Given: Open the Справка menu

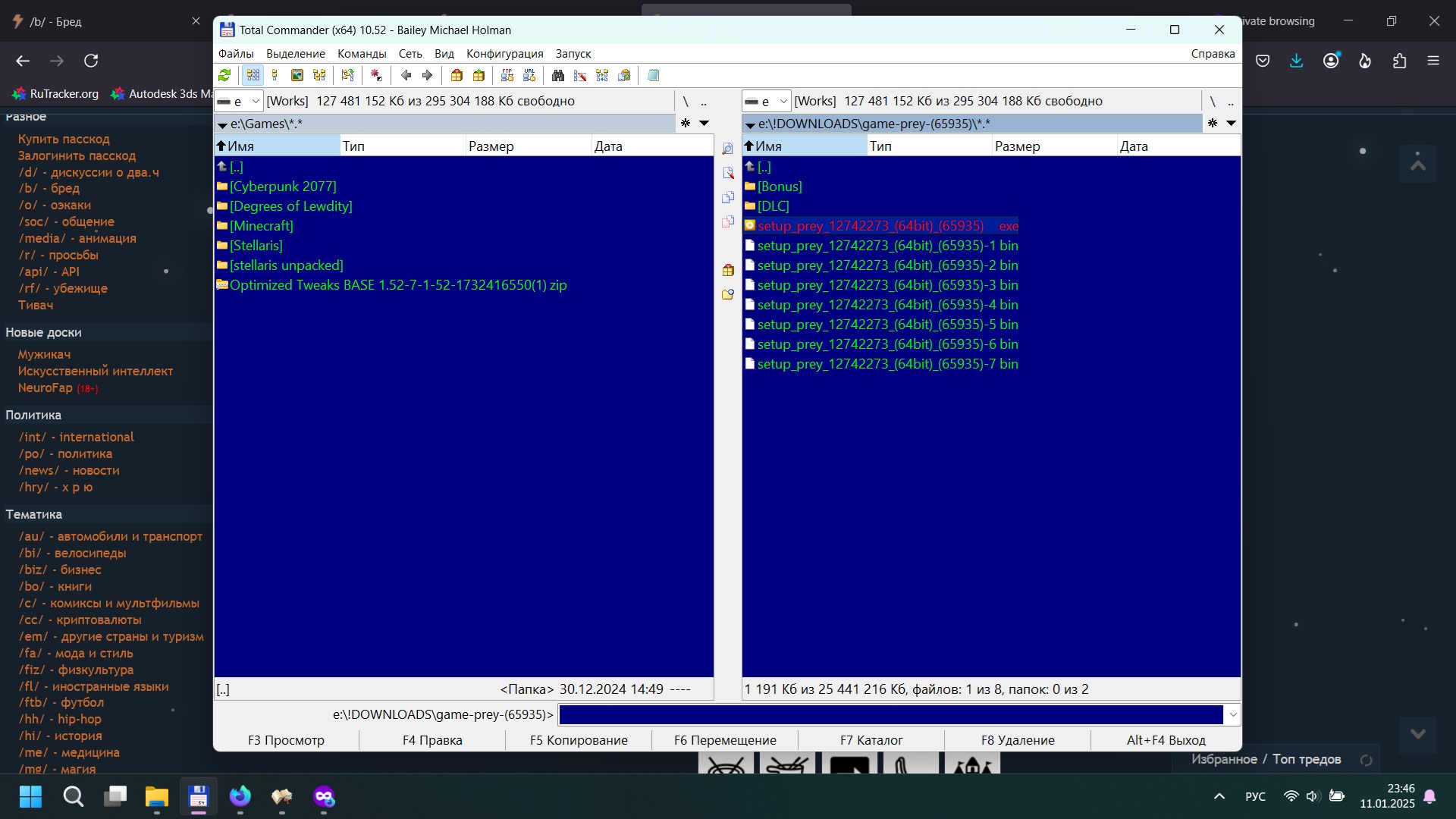Looking at the screenshot, I should (x=1213, y=54).
